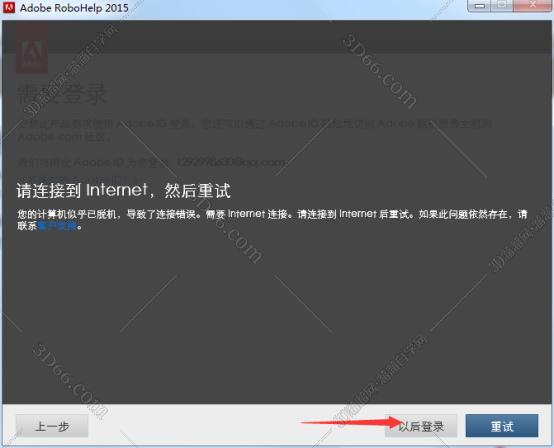Click the heading 请连接到 Internet，然后重试

tap(123, 190)
